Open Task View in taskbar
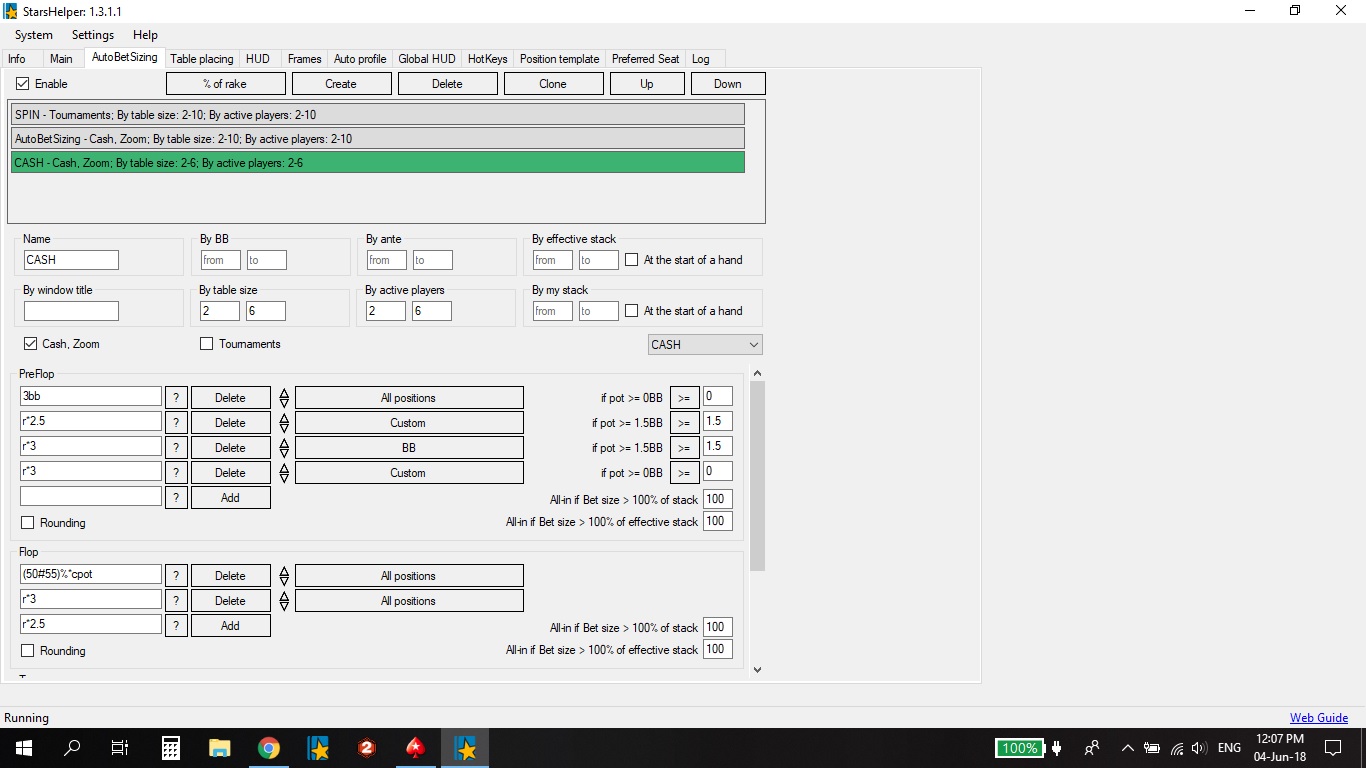 [x=120, y=748]
